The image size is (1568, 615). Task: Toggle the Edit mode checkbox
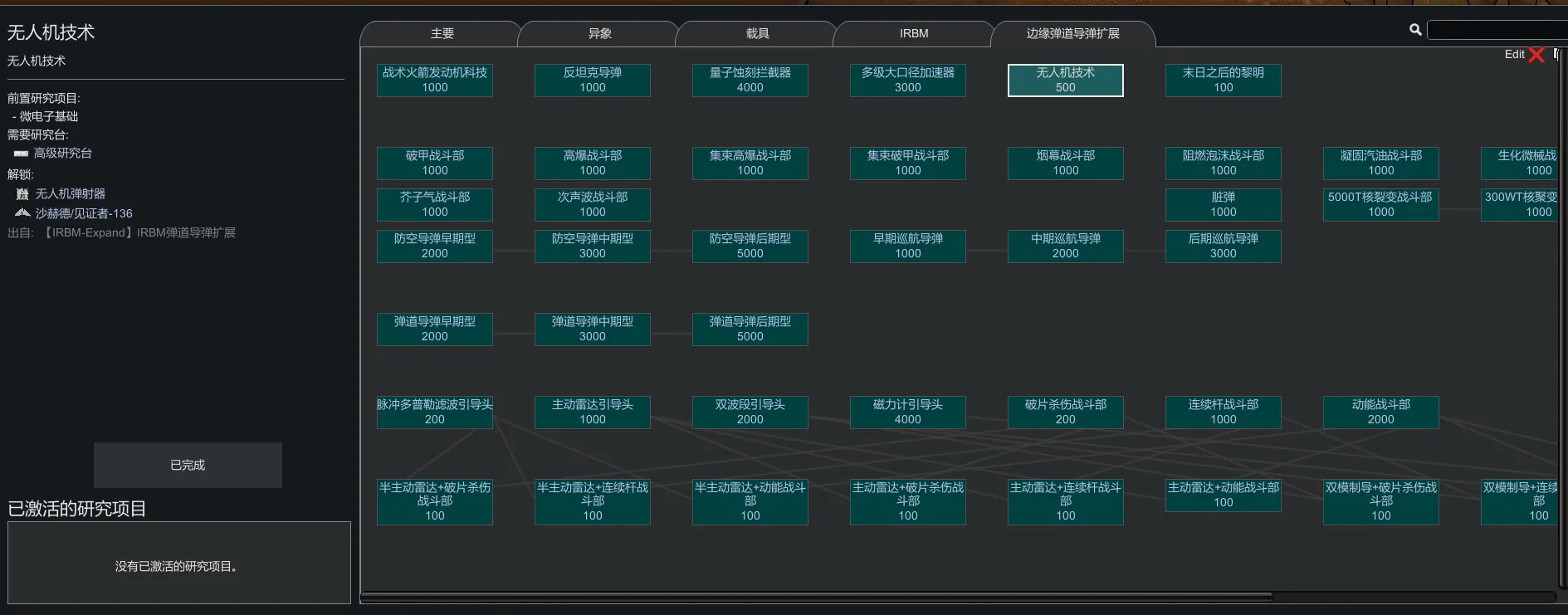coord(1556,55)
